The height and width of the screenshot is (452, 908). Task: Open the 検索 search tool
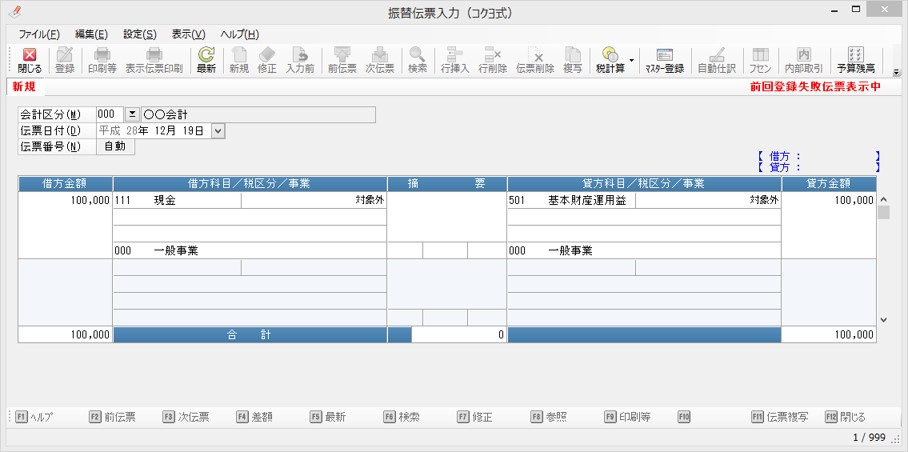[x=417, y=60]
